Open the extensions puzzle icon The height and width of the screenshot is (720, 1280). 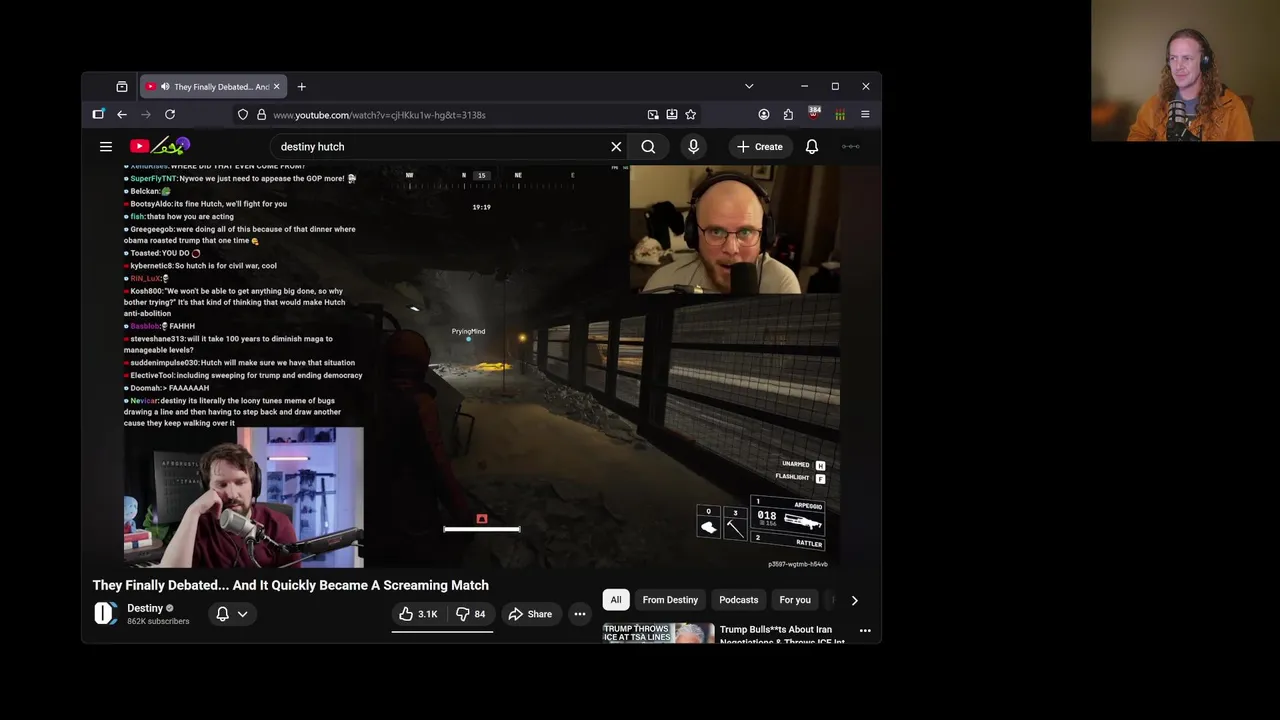(x=788, y=115)
